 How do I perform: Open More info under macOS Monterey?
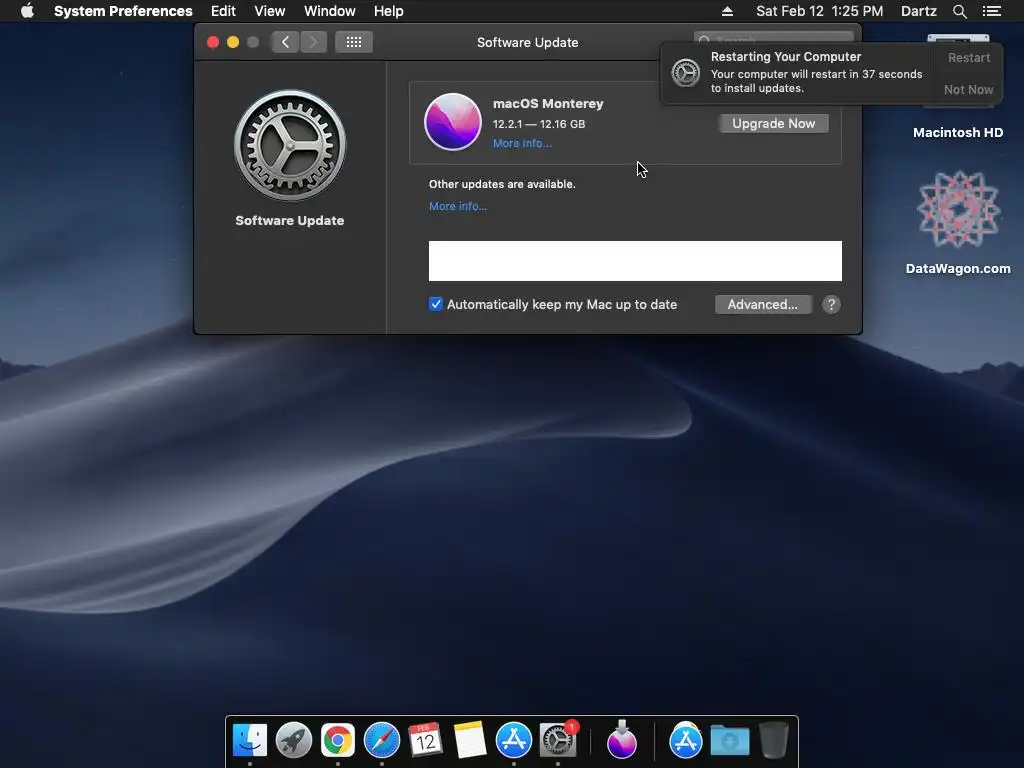[522, 143]
